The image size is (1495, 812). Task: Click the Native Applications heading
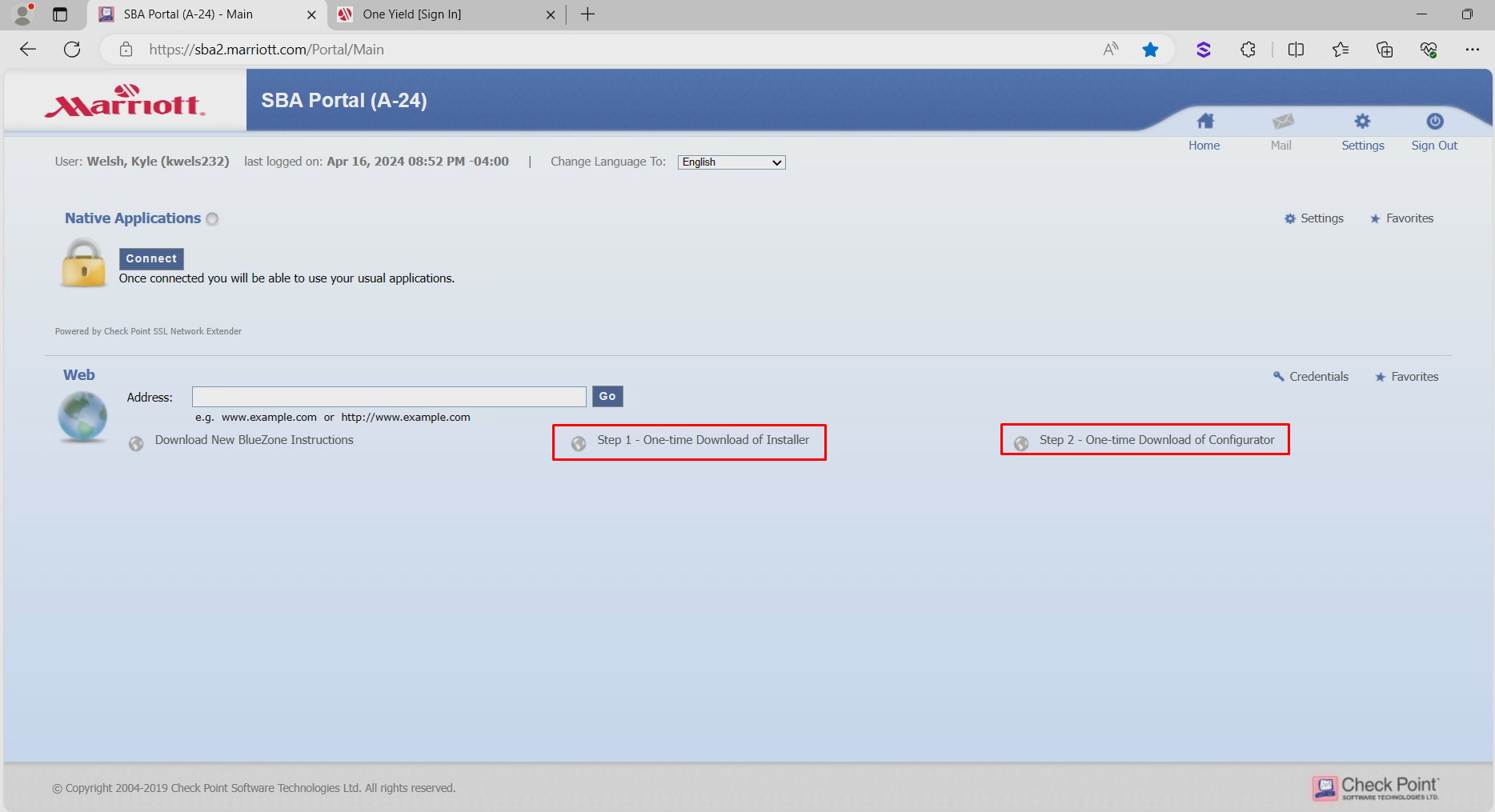tap(133, 218)
